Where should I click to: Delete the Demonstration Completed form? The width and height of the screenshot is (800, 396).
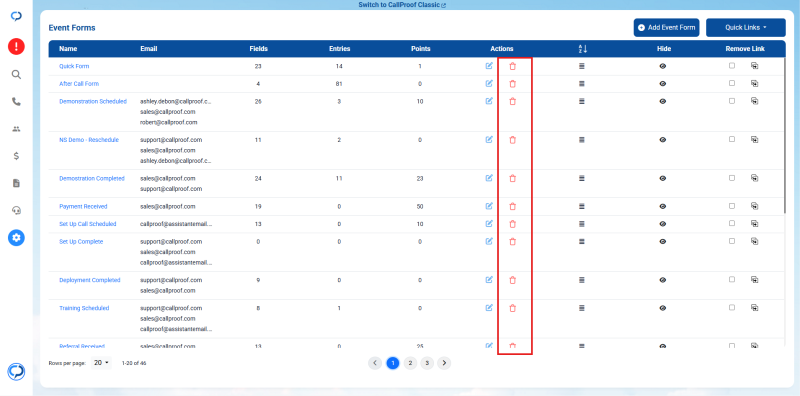point(513,179)
